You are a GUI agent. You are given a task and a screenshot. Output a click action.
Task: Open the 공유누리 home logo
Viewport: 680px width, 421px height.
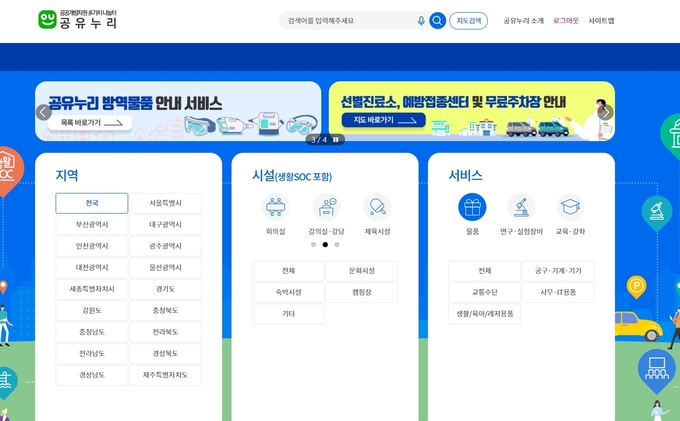tap(78, 19)
